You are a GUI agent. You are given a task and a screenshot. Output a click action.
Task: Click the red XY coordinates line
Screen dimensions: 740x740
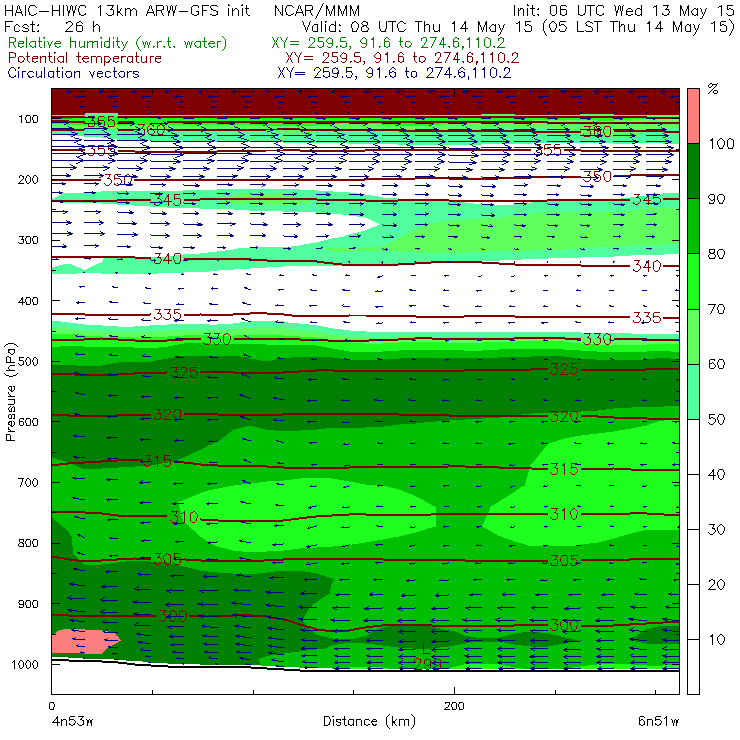(x=402, y=58)
